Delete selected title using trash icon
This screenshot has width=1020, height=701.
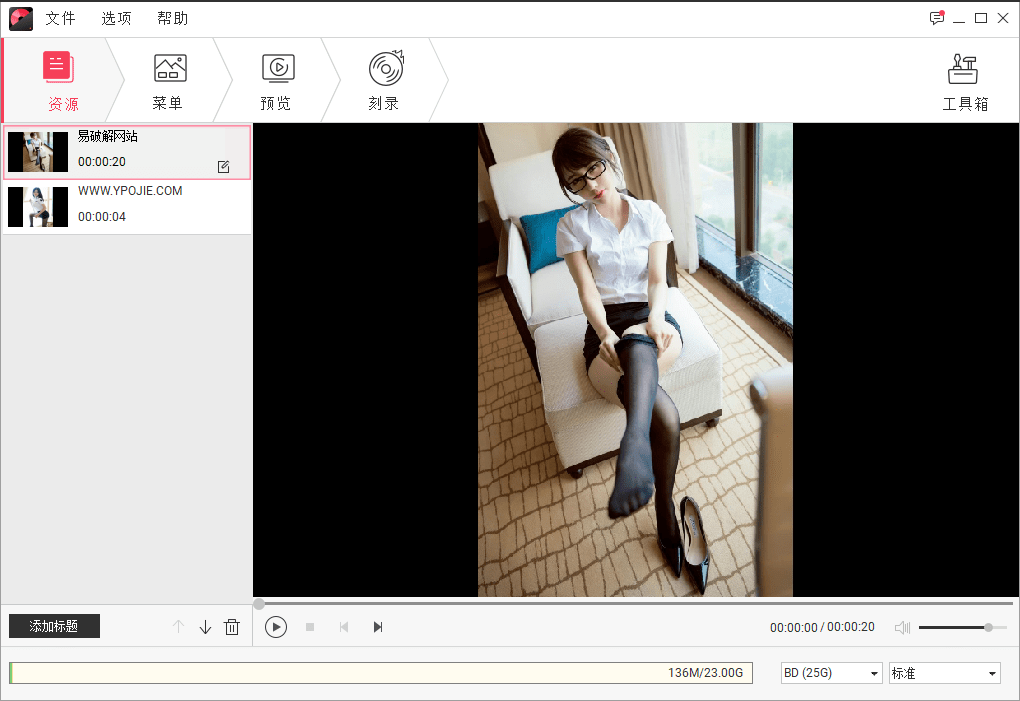point(232,626)
